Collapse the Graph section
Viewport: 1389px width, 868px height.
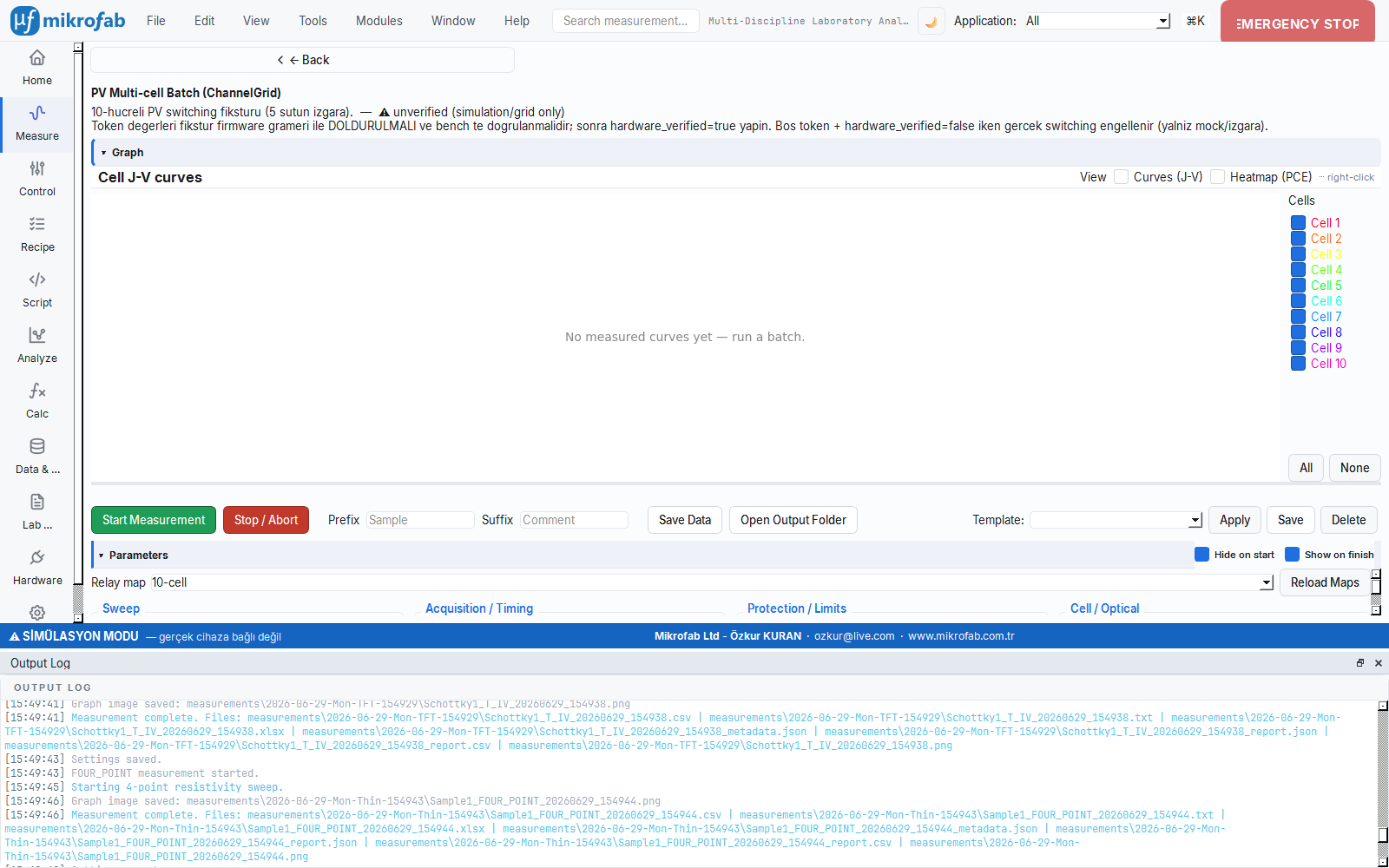pos(103,153)
